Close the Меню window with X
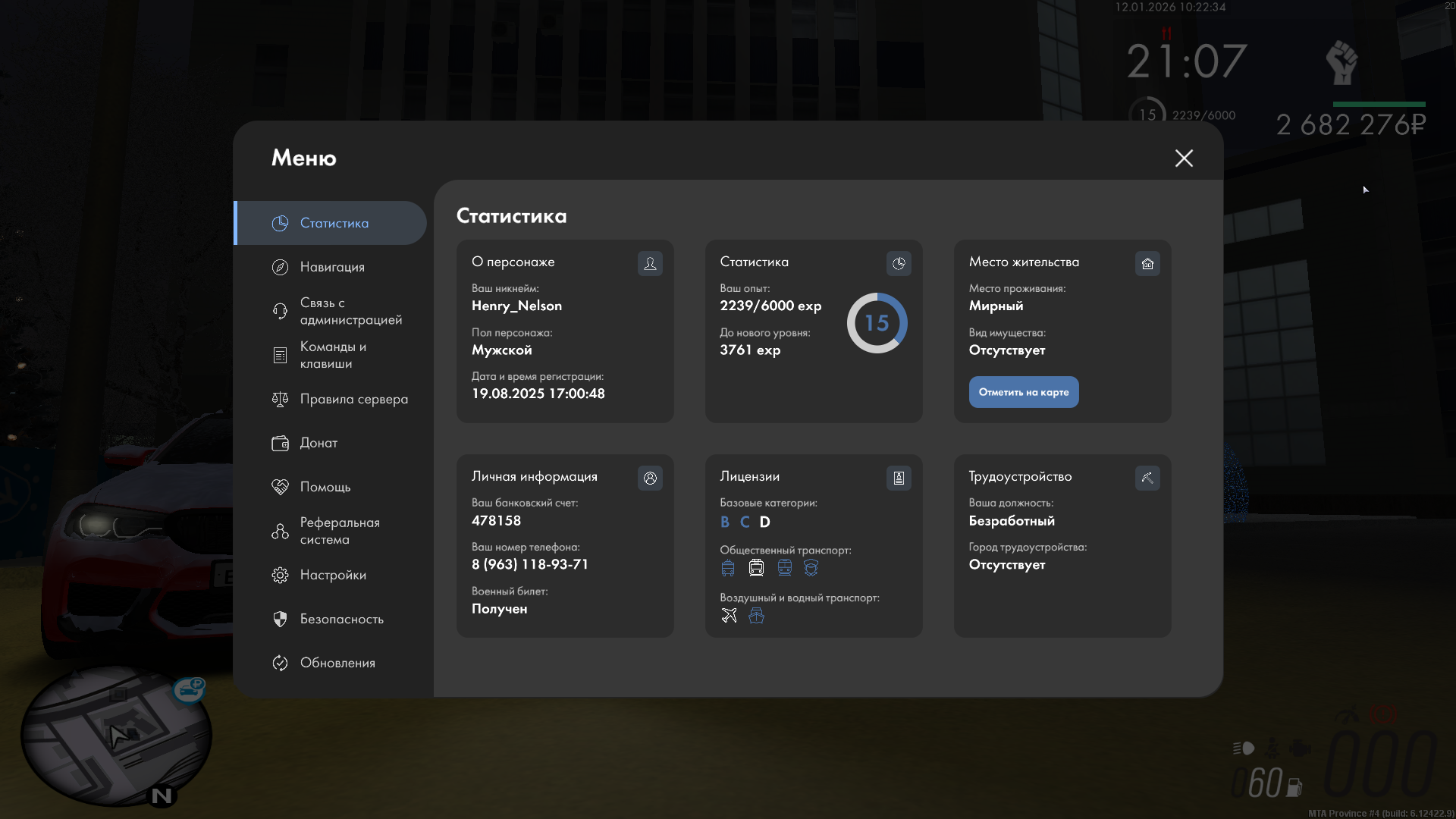 [1184, 158]
